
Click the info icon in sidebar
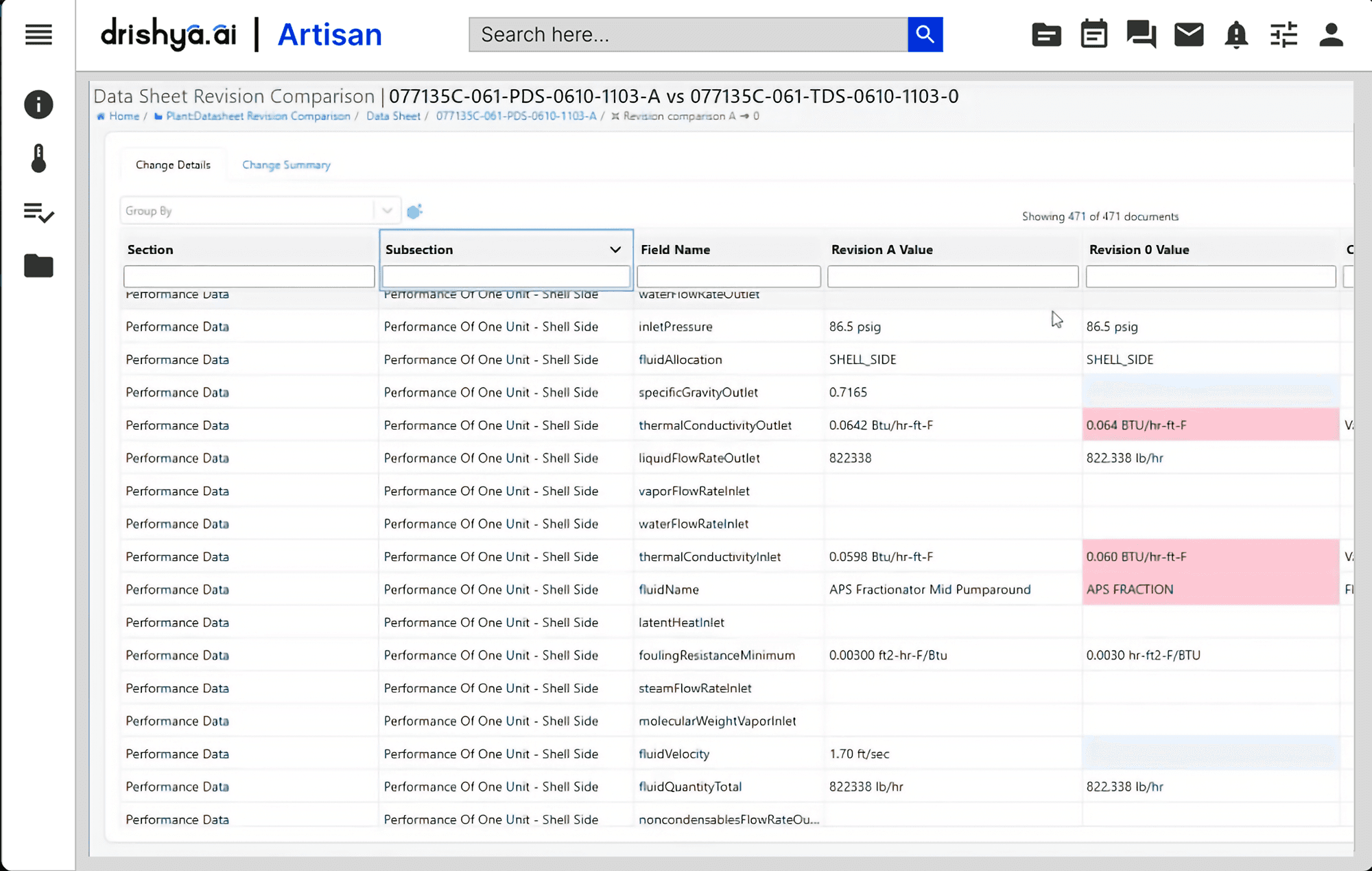point(38,104)
